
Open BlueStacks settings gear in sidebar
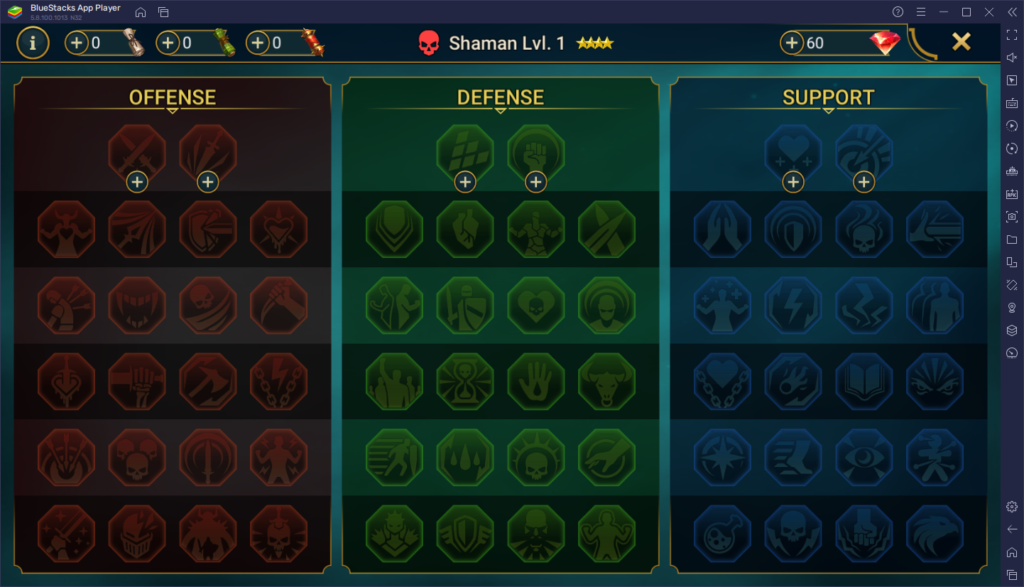1012,507
